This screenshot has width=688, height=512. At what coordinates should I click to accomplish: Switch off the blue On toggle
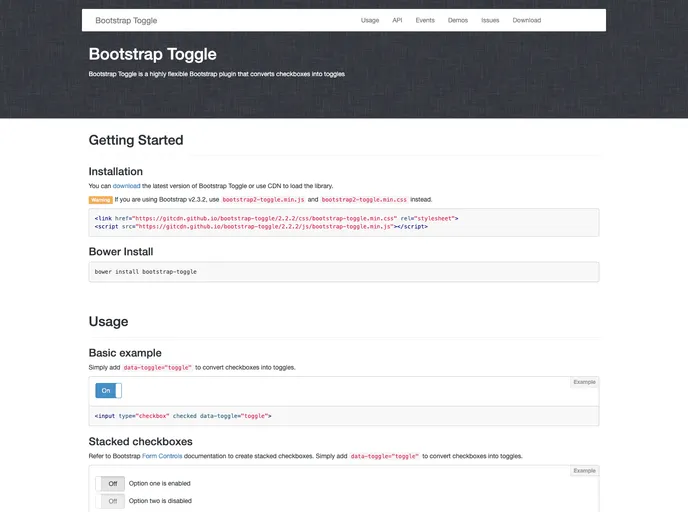click(x=108, y=390)
